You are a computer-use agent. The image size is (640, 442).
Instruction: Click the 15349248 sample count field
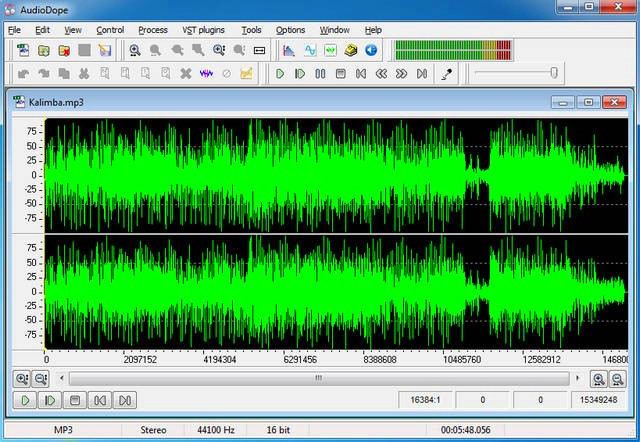click(598, 400)
